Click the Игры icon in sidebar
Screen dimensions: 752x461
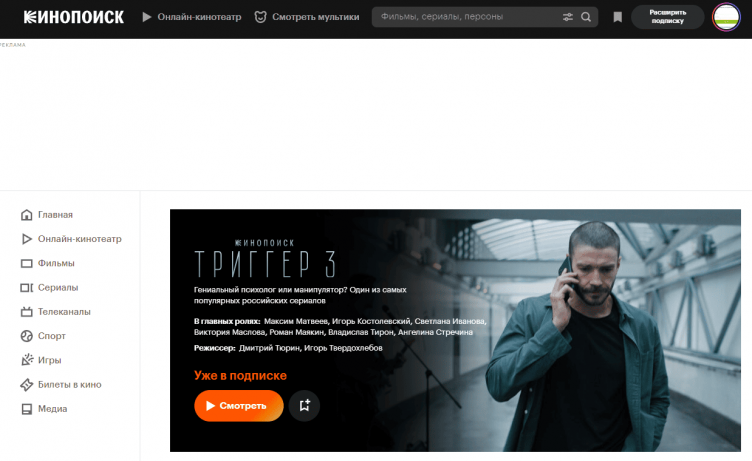click(26, 360)
